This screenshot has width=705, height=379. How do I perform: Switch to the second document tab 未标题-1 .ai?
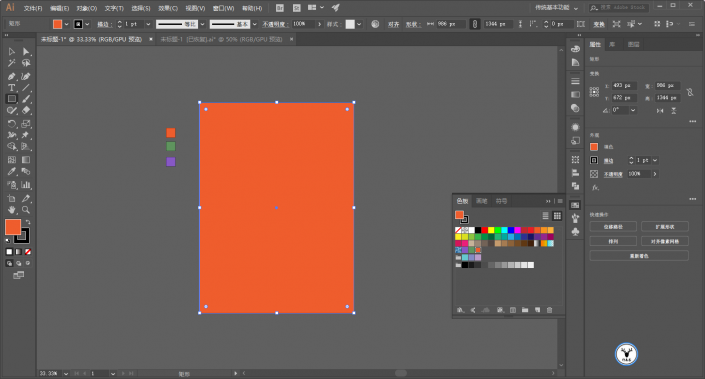pyautogui.click(x=222, y=40)
